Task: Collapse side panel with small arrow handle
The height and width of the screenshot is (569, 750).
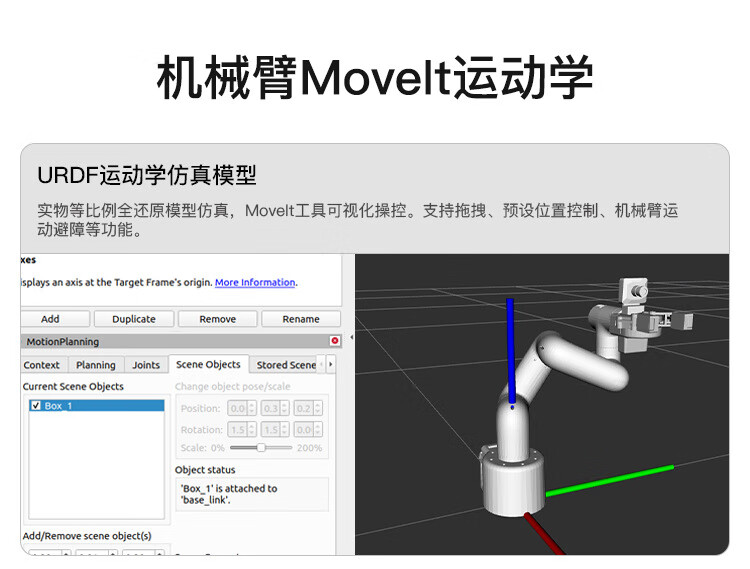Action: click(352, 337)
